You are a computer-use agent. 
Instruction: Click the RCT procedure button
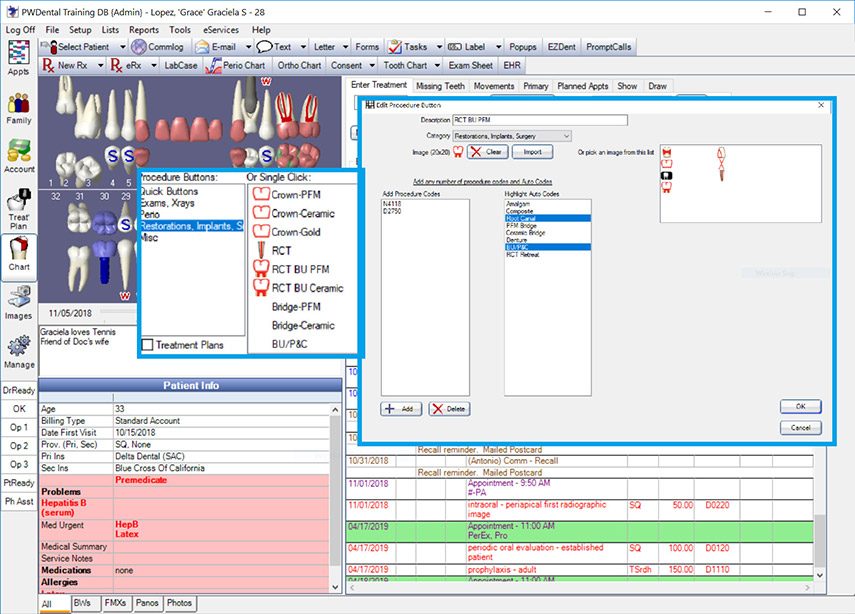point(273,250)
